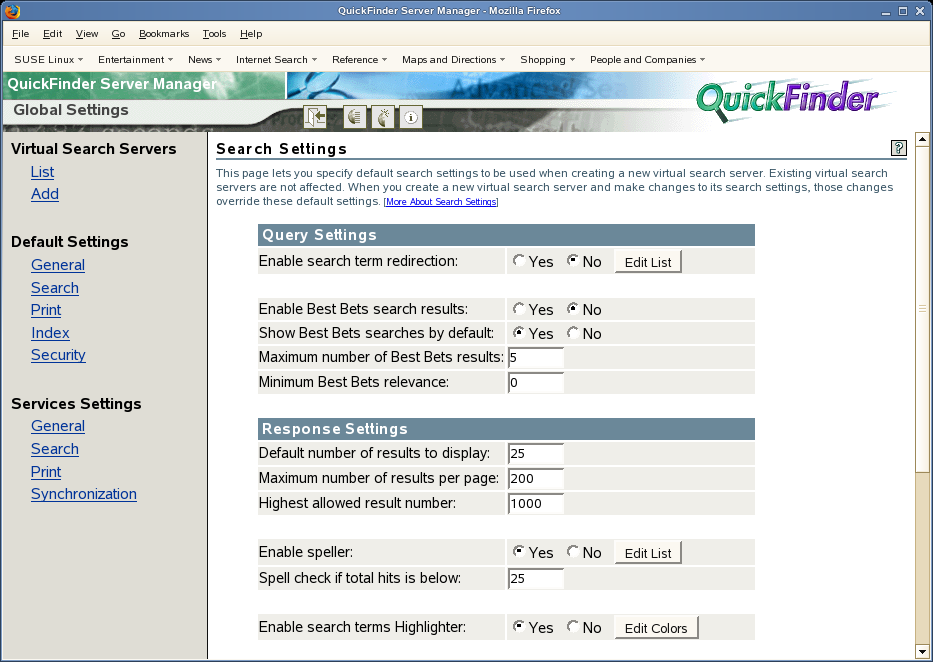Screen dimensions: 933x662
Task: Open Services Settings Synchronization link
Action: point(84,494)
